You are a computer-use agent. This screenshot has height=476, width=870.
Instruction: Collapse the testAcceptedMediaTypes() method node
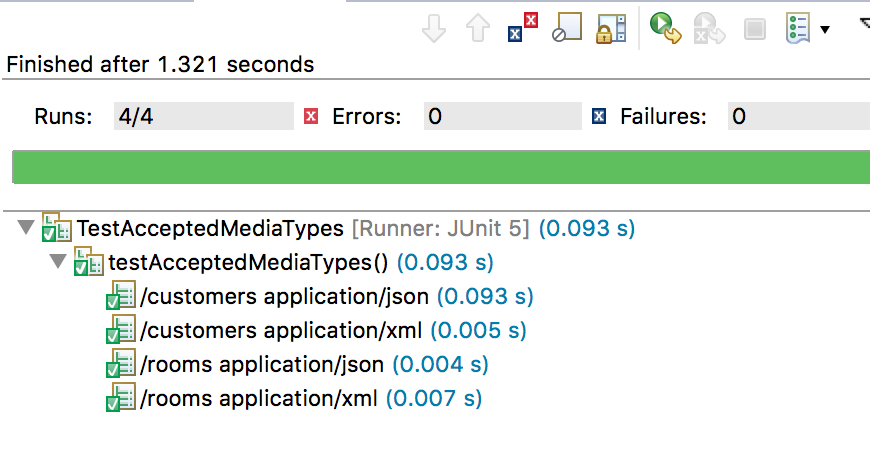[58, 261]
